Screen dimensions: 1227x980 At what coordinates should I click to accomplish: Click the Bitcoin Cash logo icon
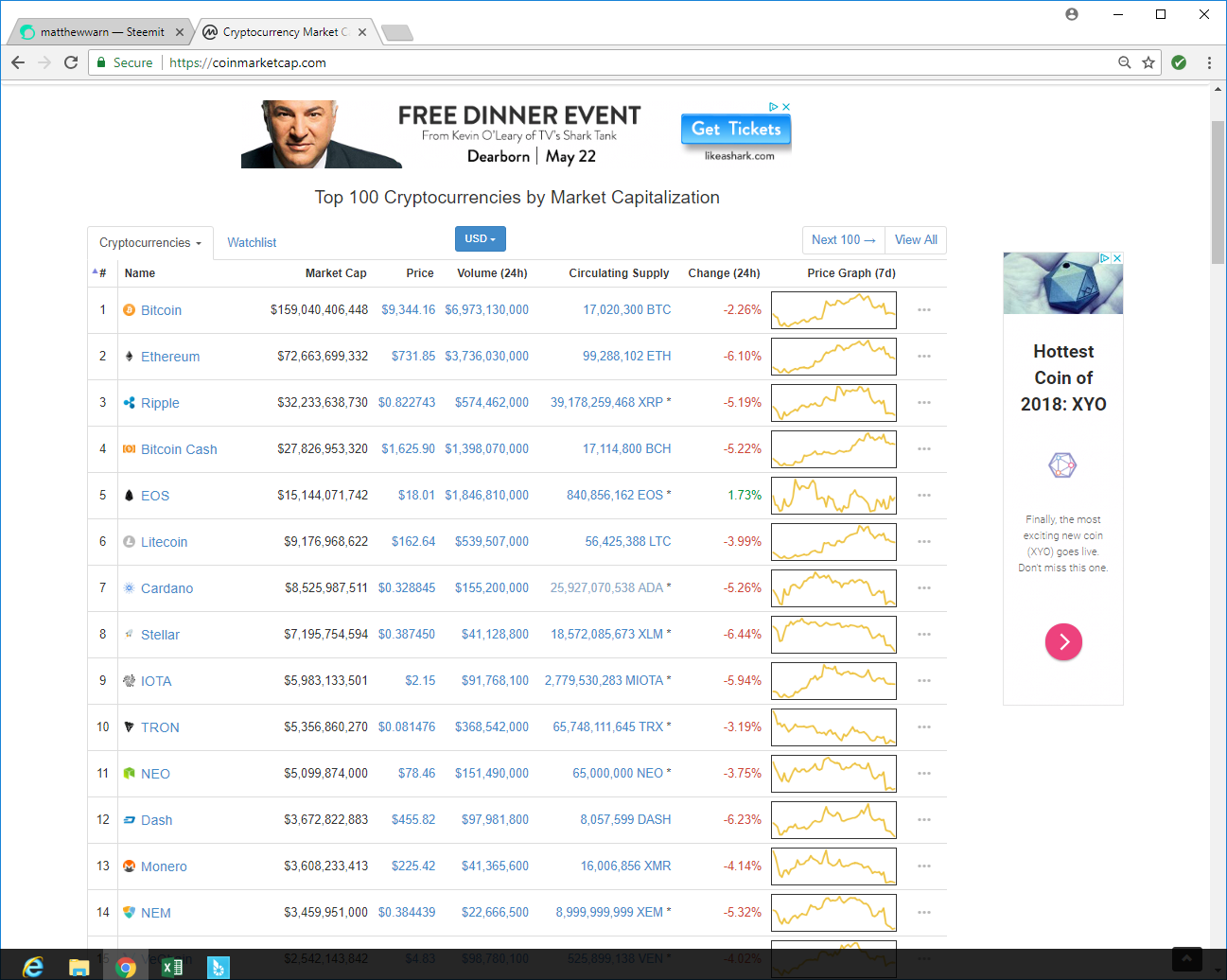pos(130,448)
